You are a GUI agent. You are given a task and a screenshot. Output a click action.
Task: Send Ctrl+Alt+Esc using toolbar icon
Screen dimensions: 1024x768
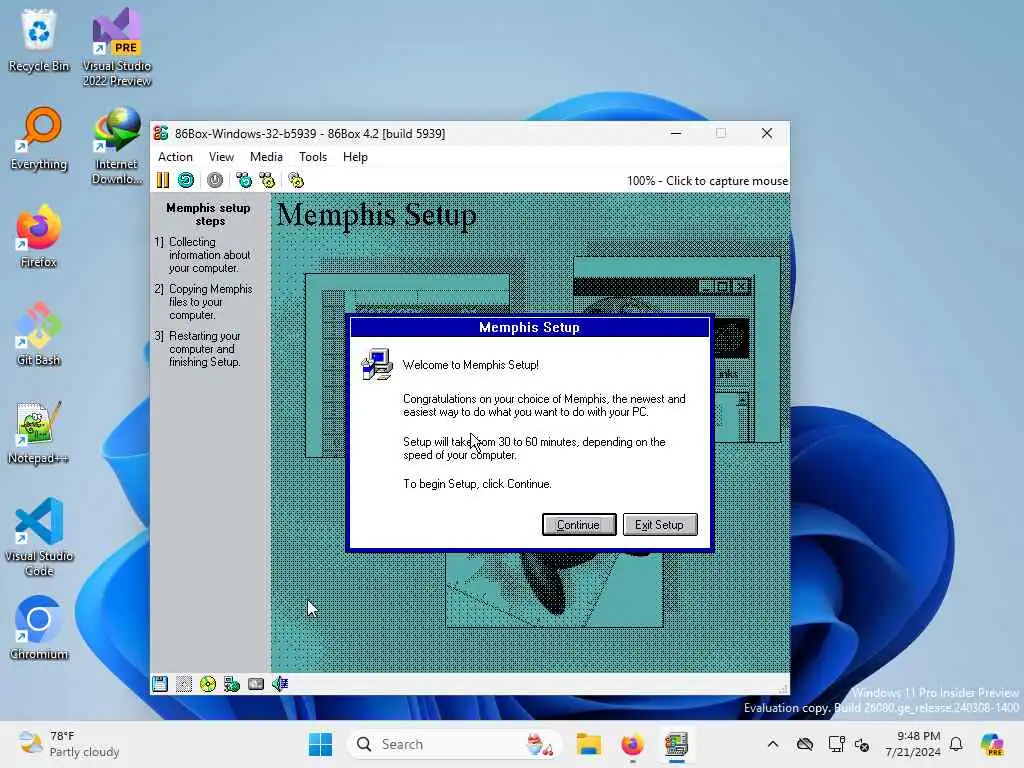[x=267, y=180]
